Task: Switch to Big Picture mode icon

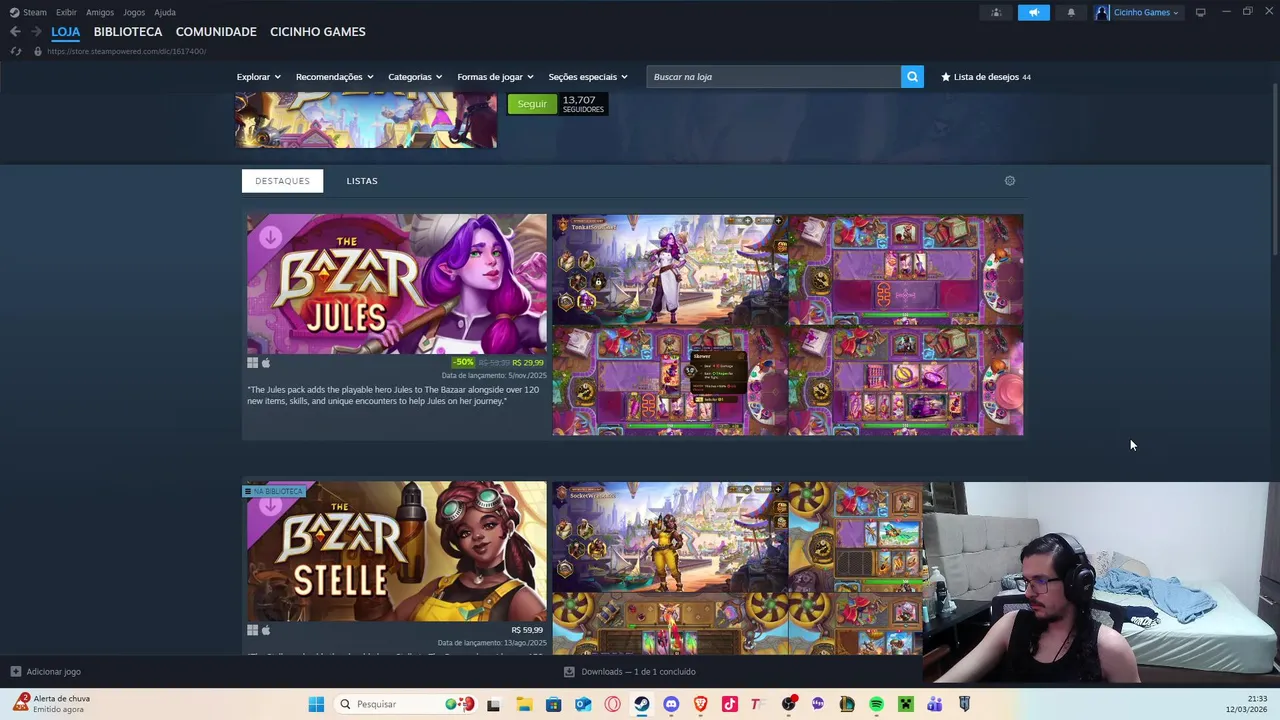Action: tap(1201, 12)
